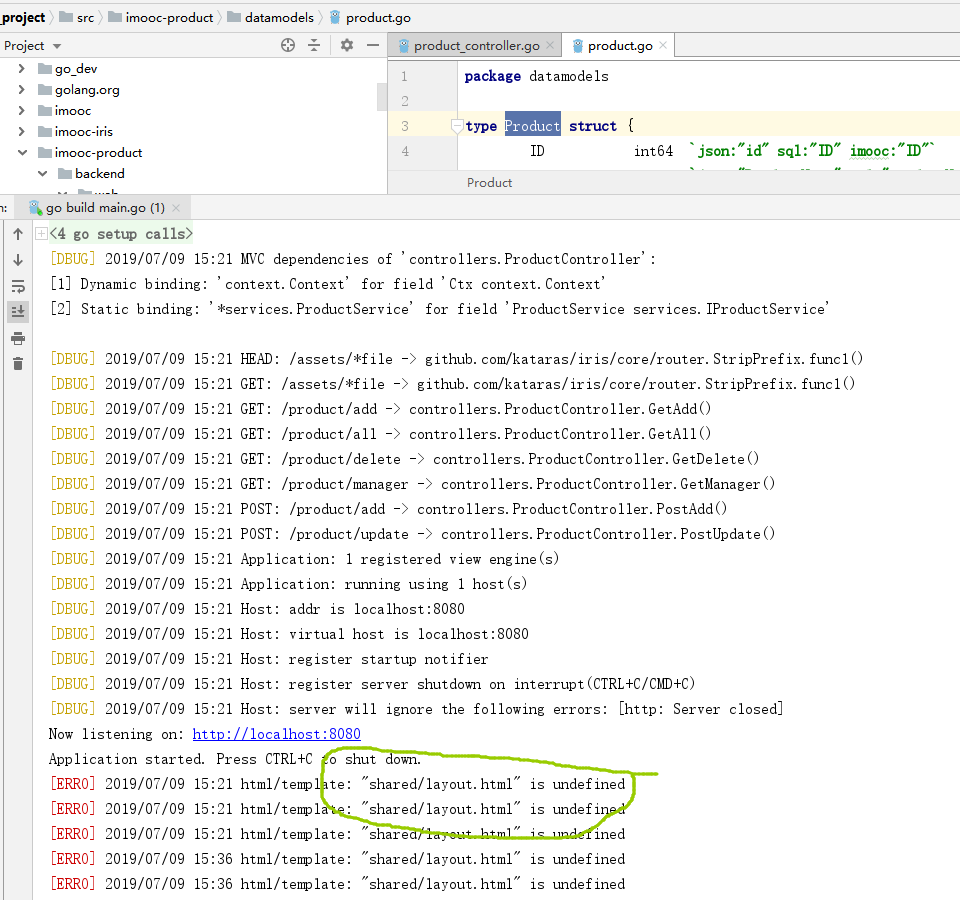Click the Project panel vertical scrollbar

tap(381, 96)
